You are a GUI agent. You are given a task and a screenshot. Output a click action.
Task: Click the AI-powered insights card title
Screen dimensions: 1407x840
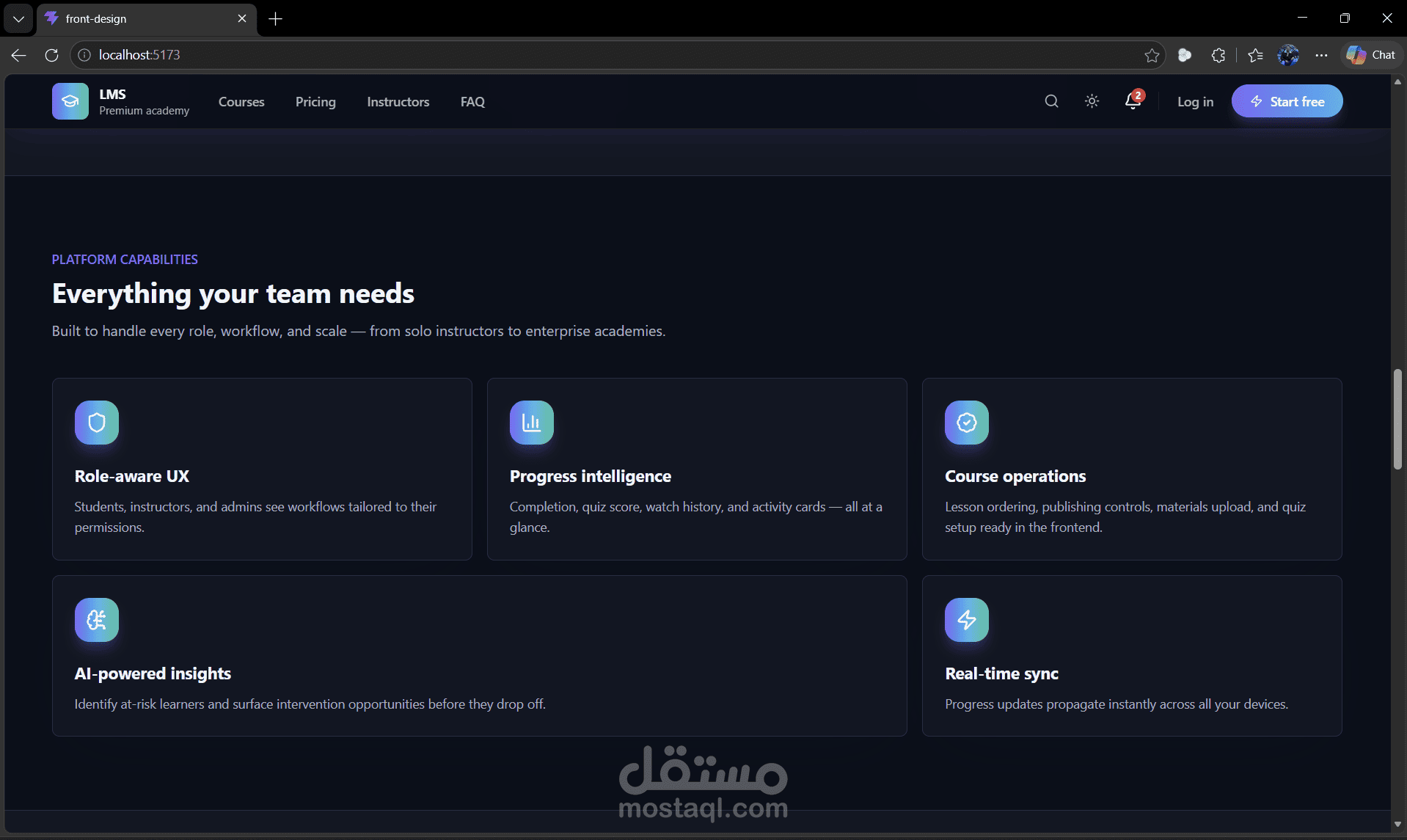click(153, 673)
